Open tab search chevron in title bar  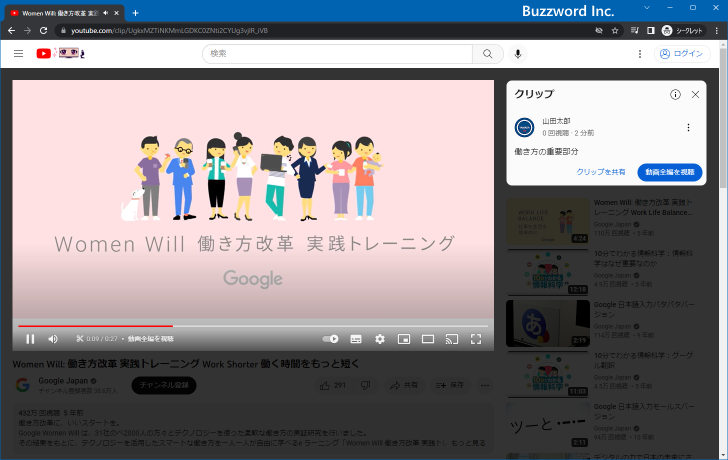point(647,8)
